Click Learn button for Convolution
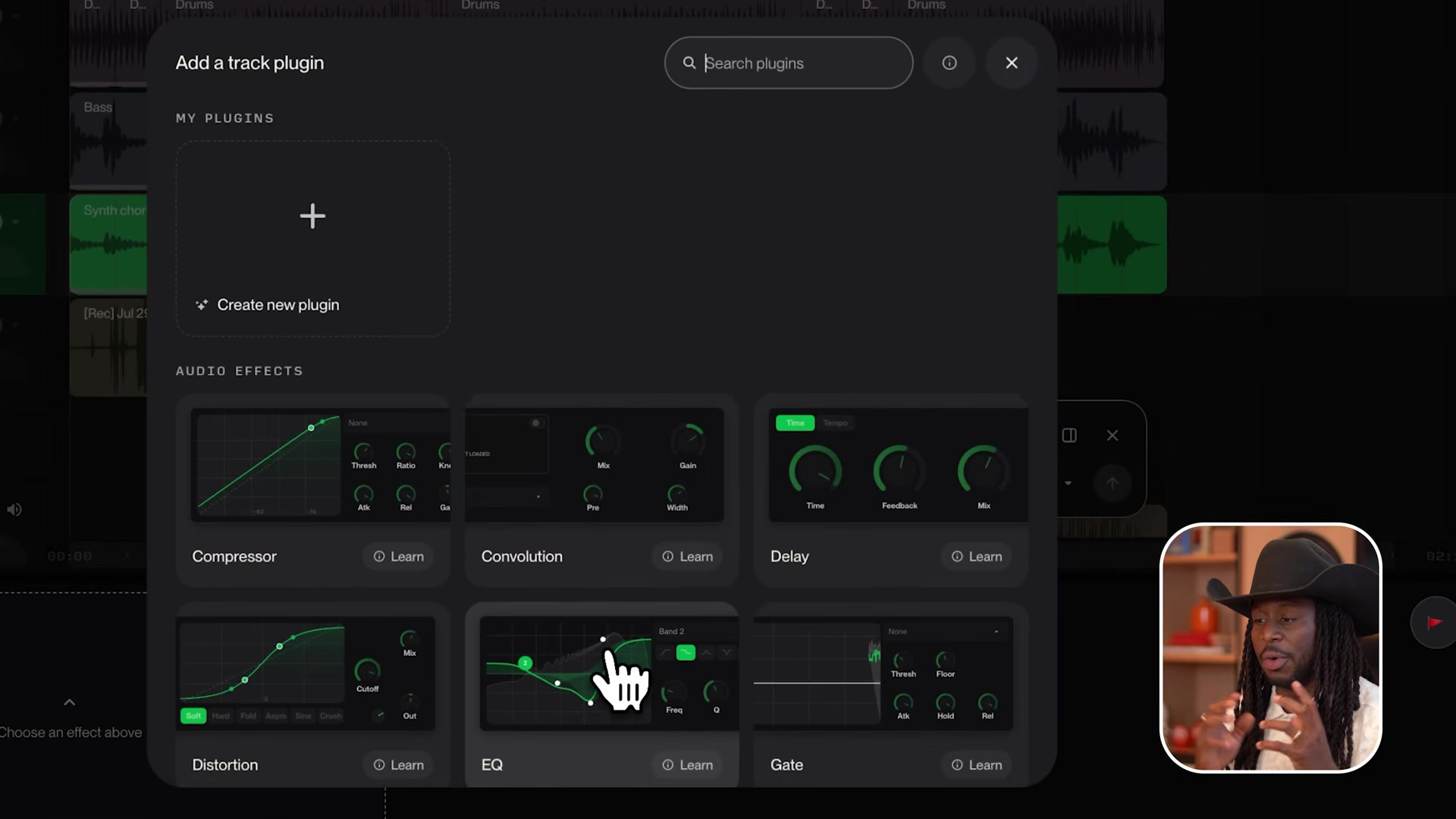1456x819 pixels. (688, 557)
